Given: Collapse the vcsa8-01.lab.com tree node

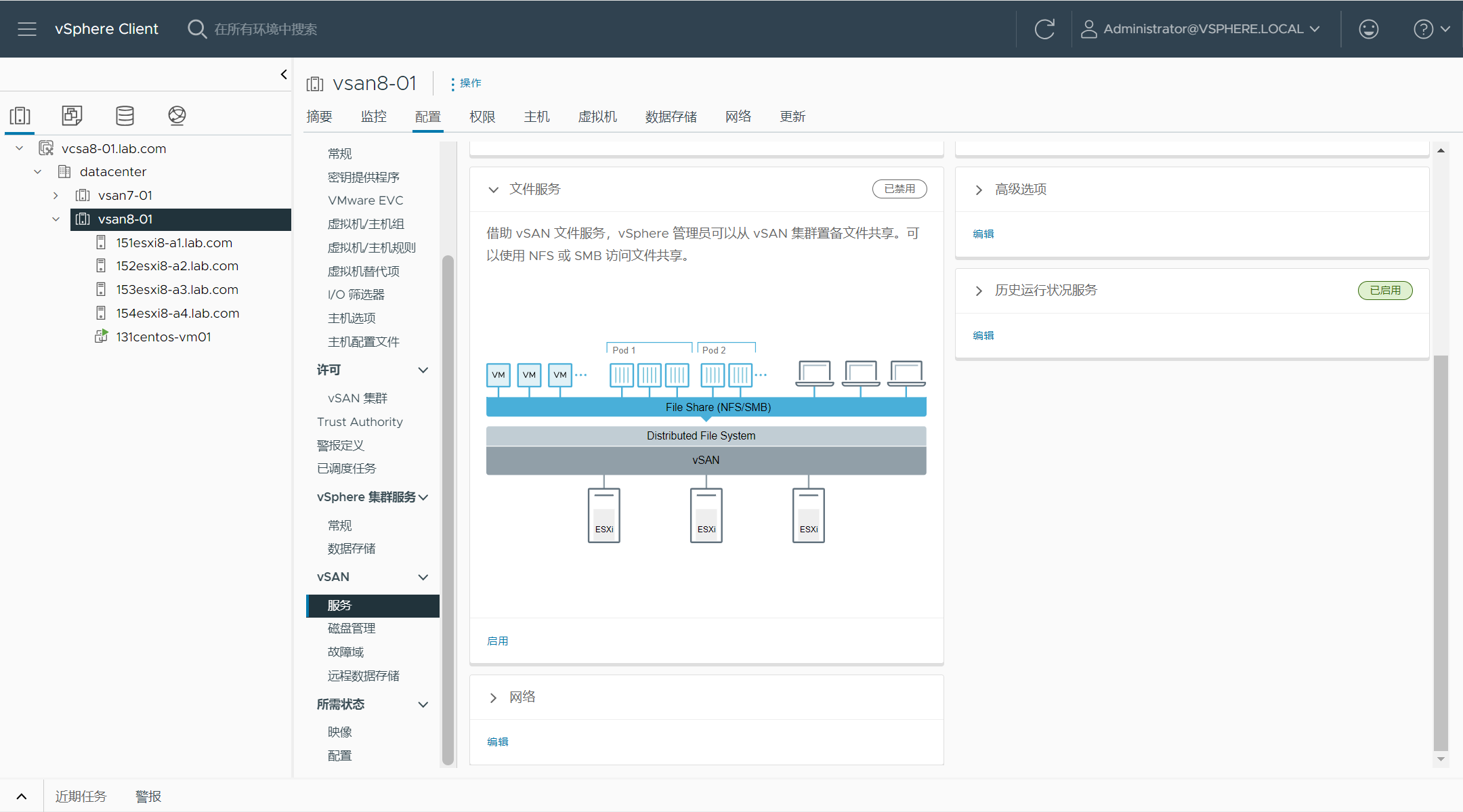Looking at the screenshot, I should pos(20,148).
